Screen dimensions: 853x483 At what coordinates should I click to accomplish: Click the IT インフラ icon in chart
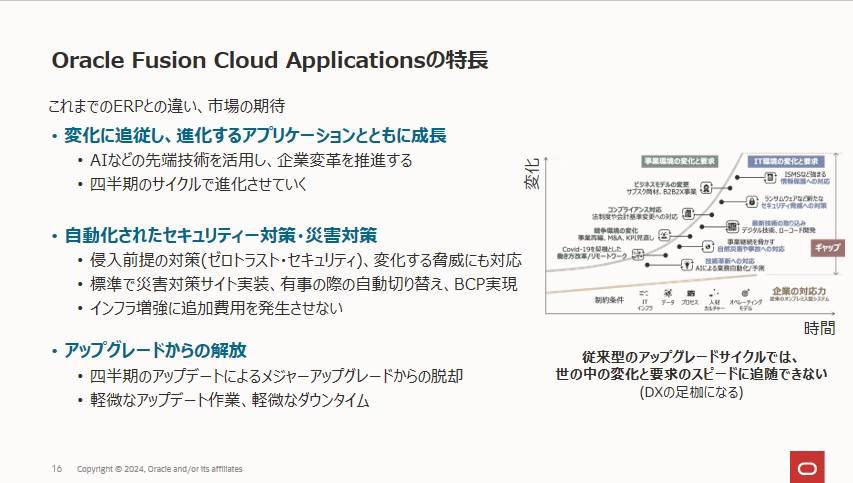pyautogui.click(x=644, y=293)
